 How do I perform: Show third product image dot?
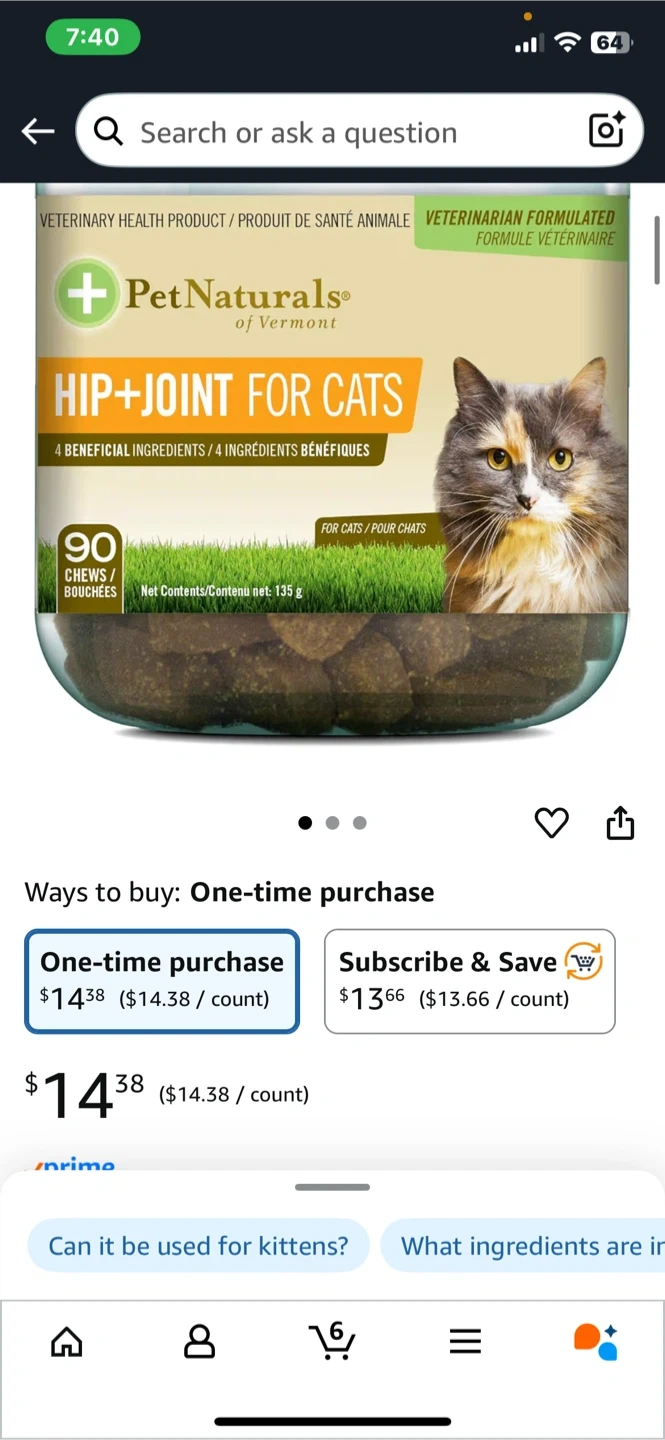coord(360,823)
